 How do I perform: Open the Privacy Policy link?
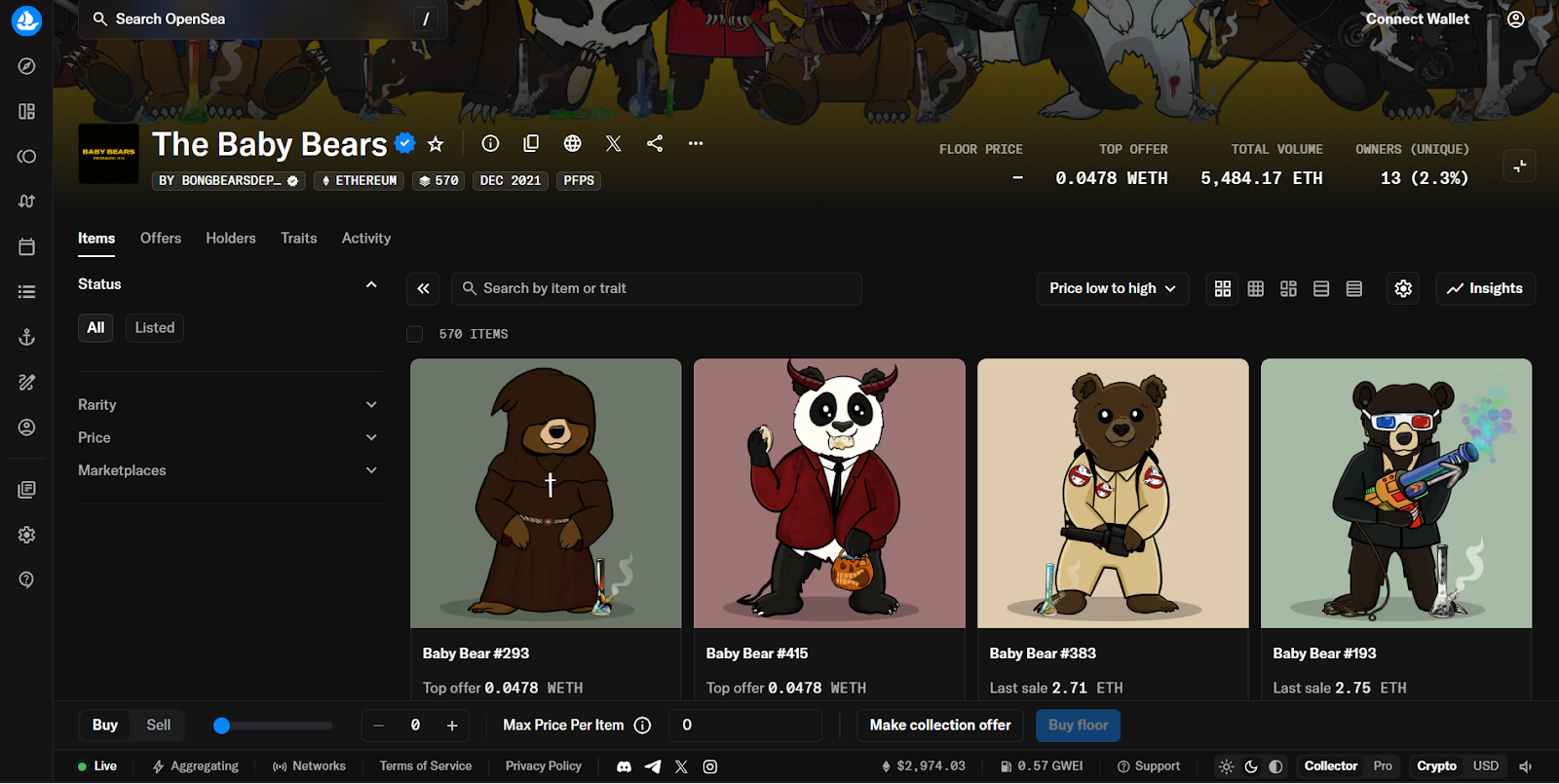pyautogui.click(x=544, y=766)
